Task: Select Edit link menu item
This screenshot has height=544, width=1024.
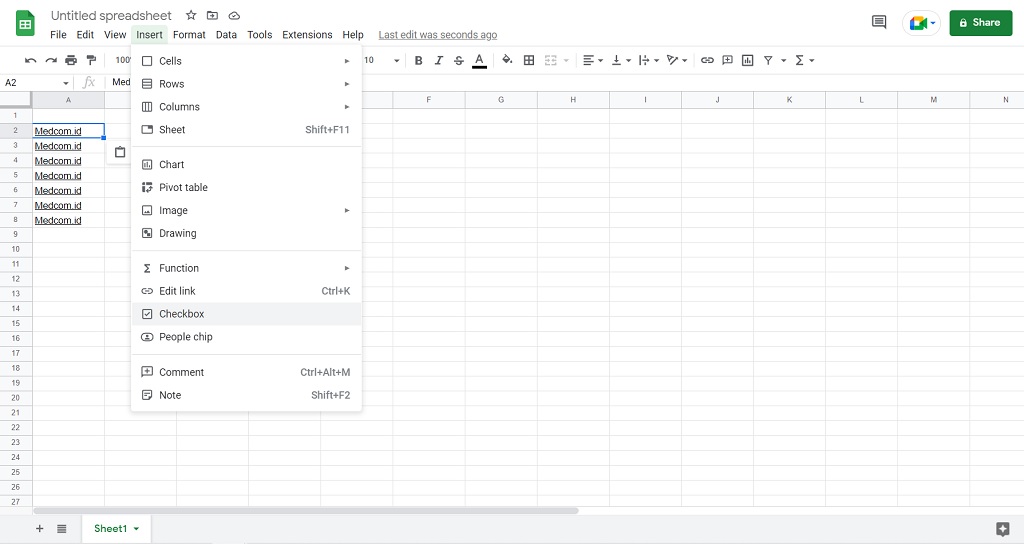Action: (x=246, y=291)
